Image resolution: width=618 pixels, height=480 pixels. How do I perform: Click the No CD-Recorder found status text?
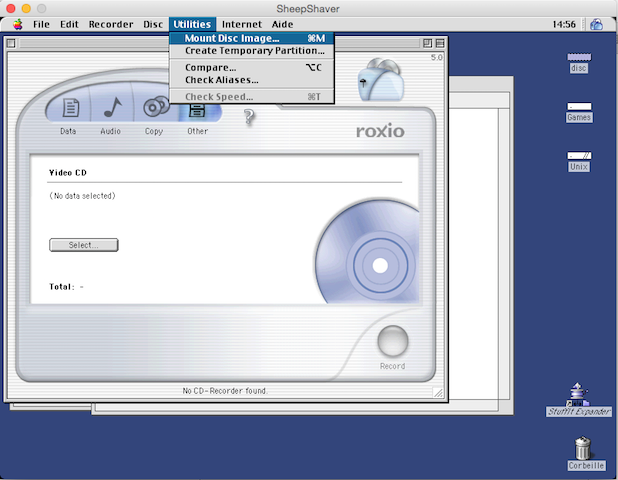pyautogui.click(x=225, y=391)
